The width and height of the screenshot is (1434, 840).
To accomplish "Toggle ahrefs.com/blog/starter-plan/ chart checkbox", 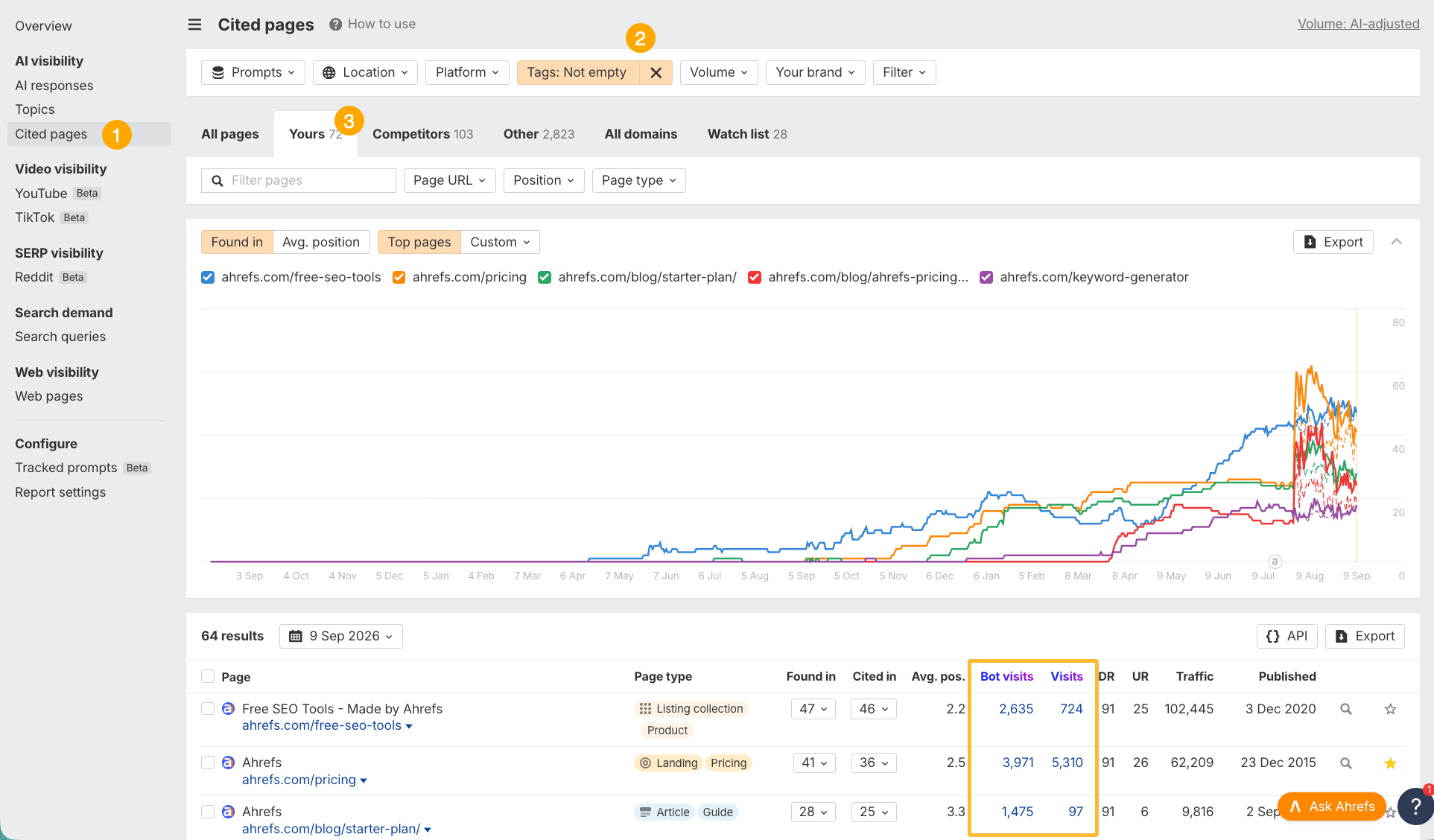I will coord(545,277).
